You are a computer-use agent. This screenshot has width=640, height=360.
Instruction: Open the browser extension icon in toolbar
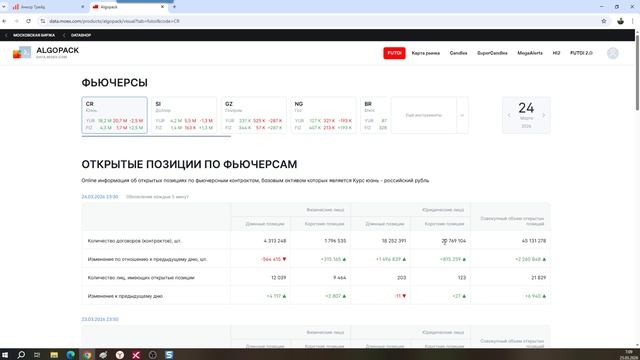point(620,21)
